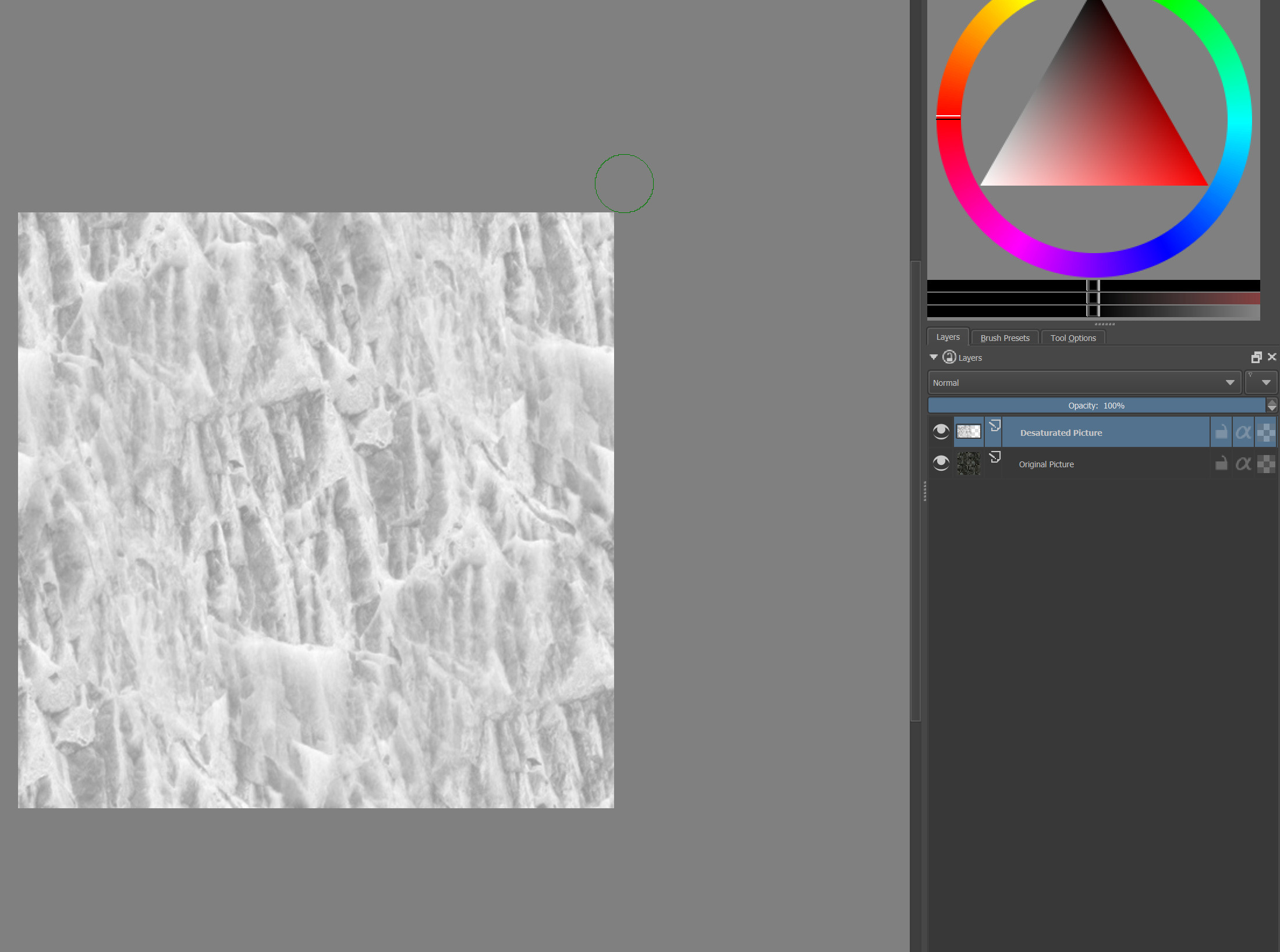Open the layer filter dropdown
Screen dimensions: 1280x952
click(x=1261, y=383)
